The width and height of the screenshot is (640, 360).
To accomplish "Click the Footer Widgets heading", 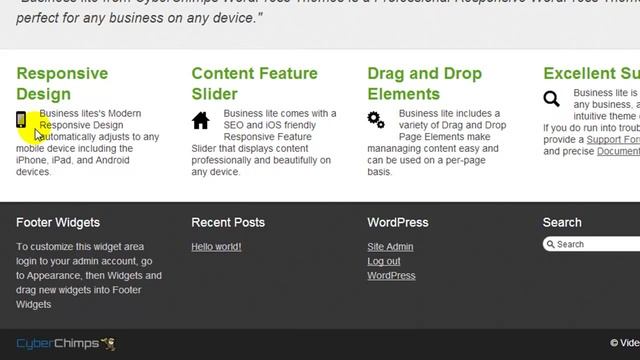I will point(58,222).
